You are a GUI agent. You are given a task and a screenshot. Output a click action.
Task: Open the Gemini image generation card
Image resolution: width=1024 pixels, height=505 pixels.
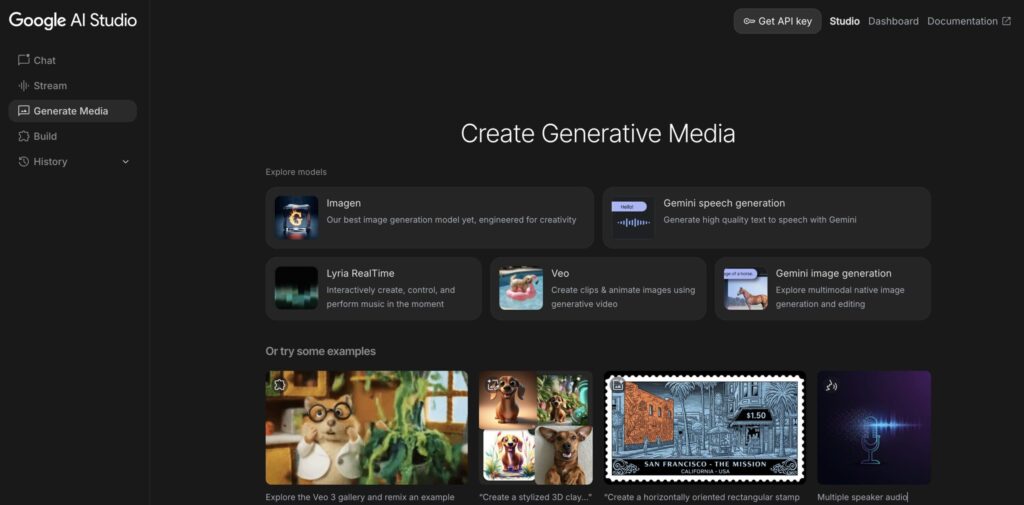coord(823,288)
